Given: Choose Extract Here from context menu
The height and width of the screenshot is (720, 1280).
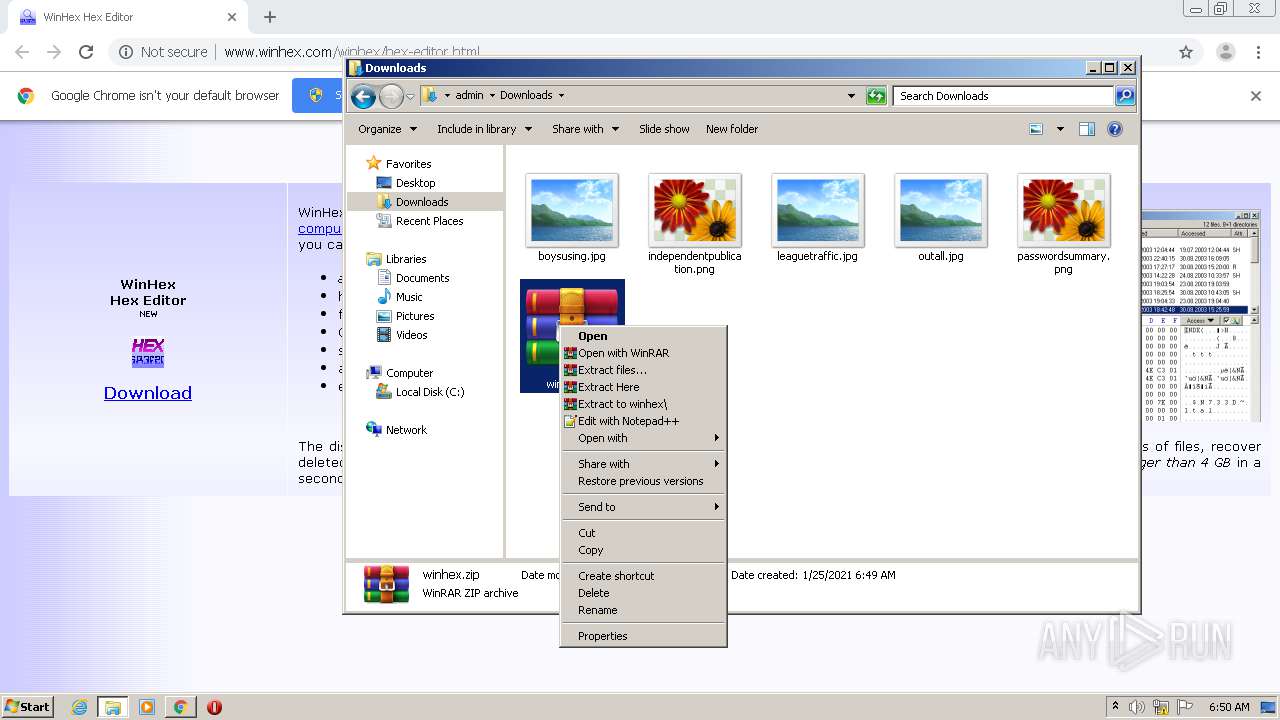Looking at the screenshot, I should [643, 387].
